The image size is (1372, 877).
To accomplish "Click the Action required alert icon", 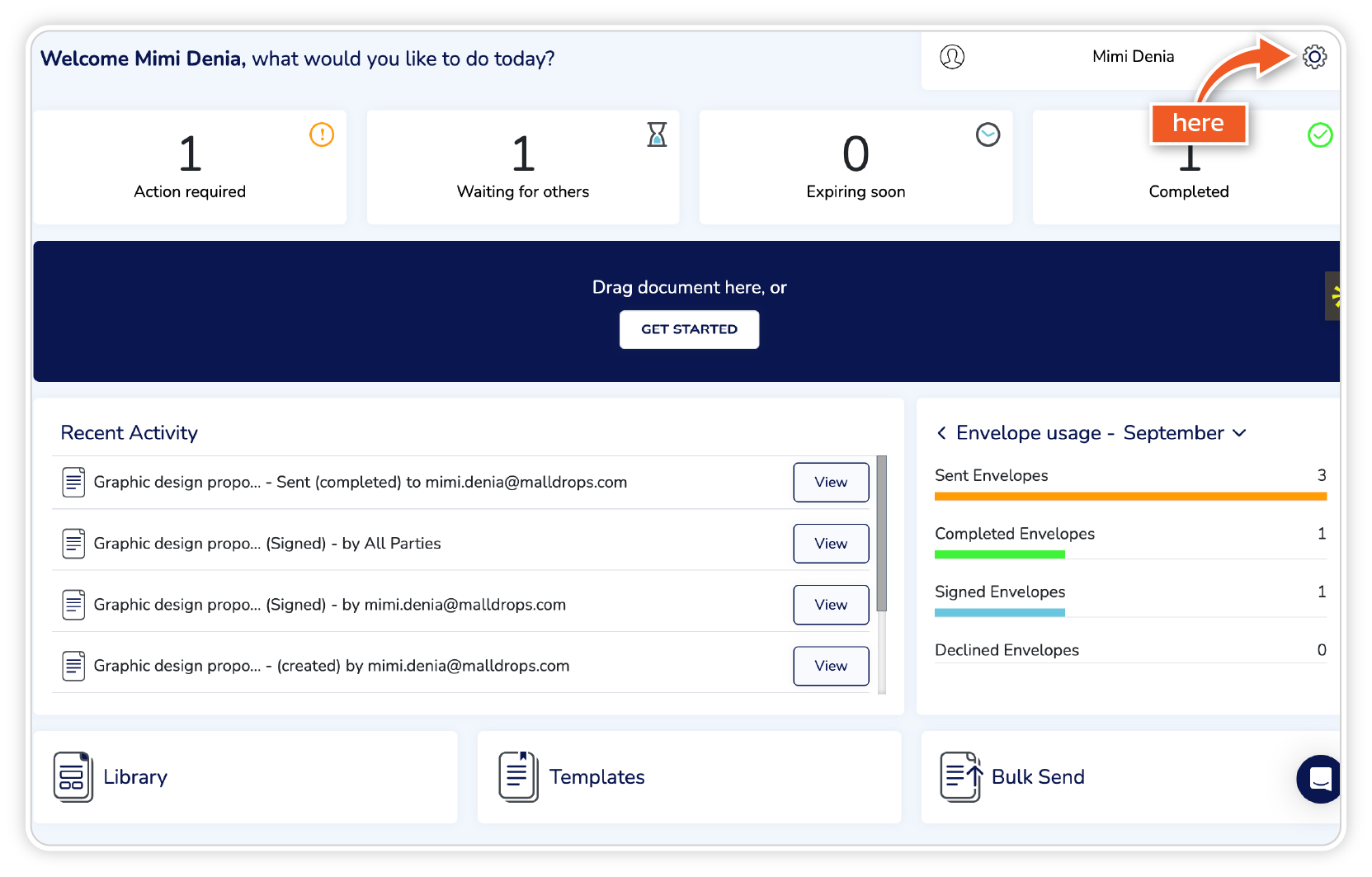I will click(322, 134).
